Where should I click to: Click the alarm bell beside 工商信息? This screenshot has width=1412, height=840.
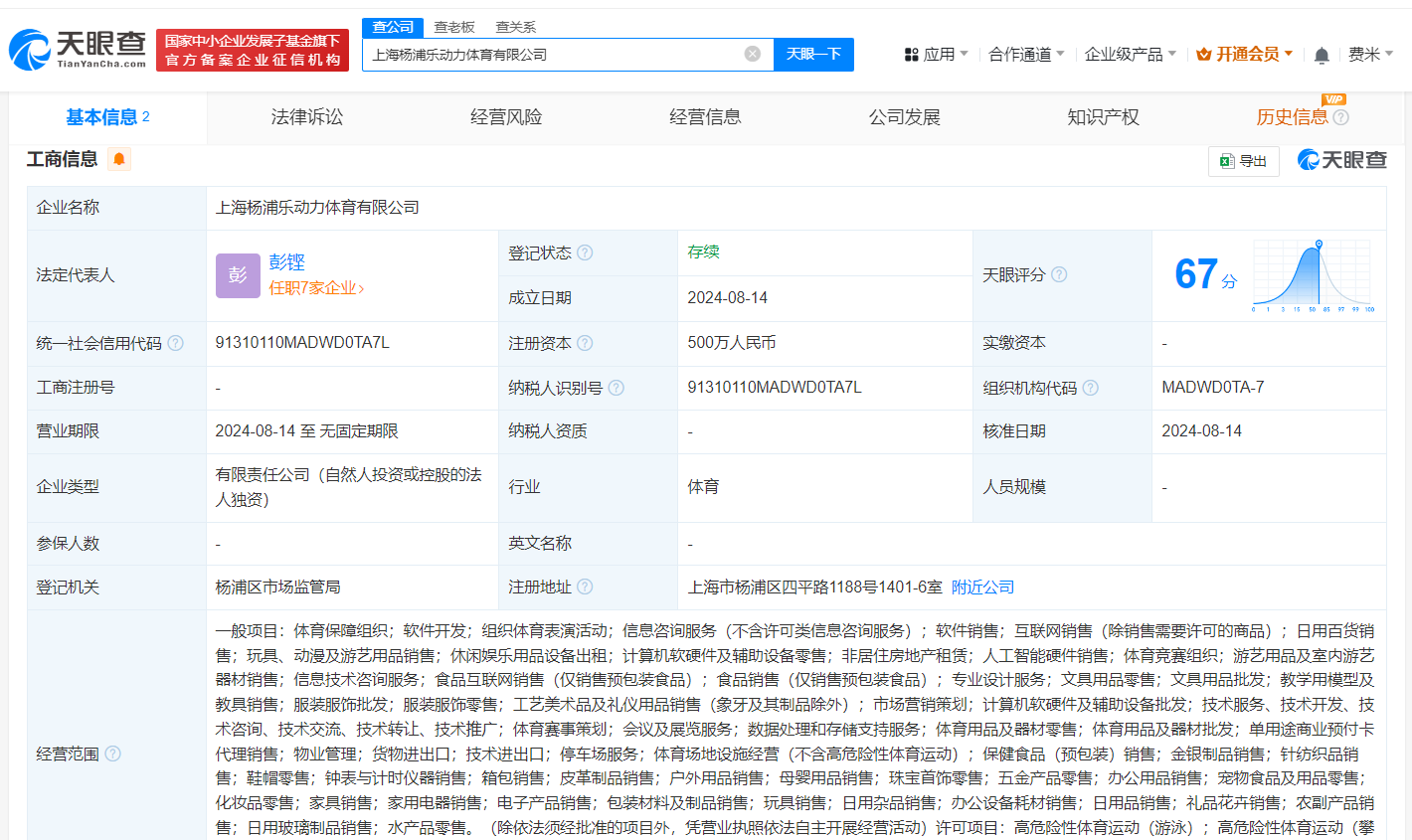(x=119, y=159)
